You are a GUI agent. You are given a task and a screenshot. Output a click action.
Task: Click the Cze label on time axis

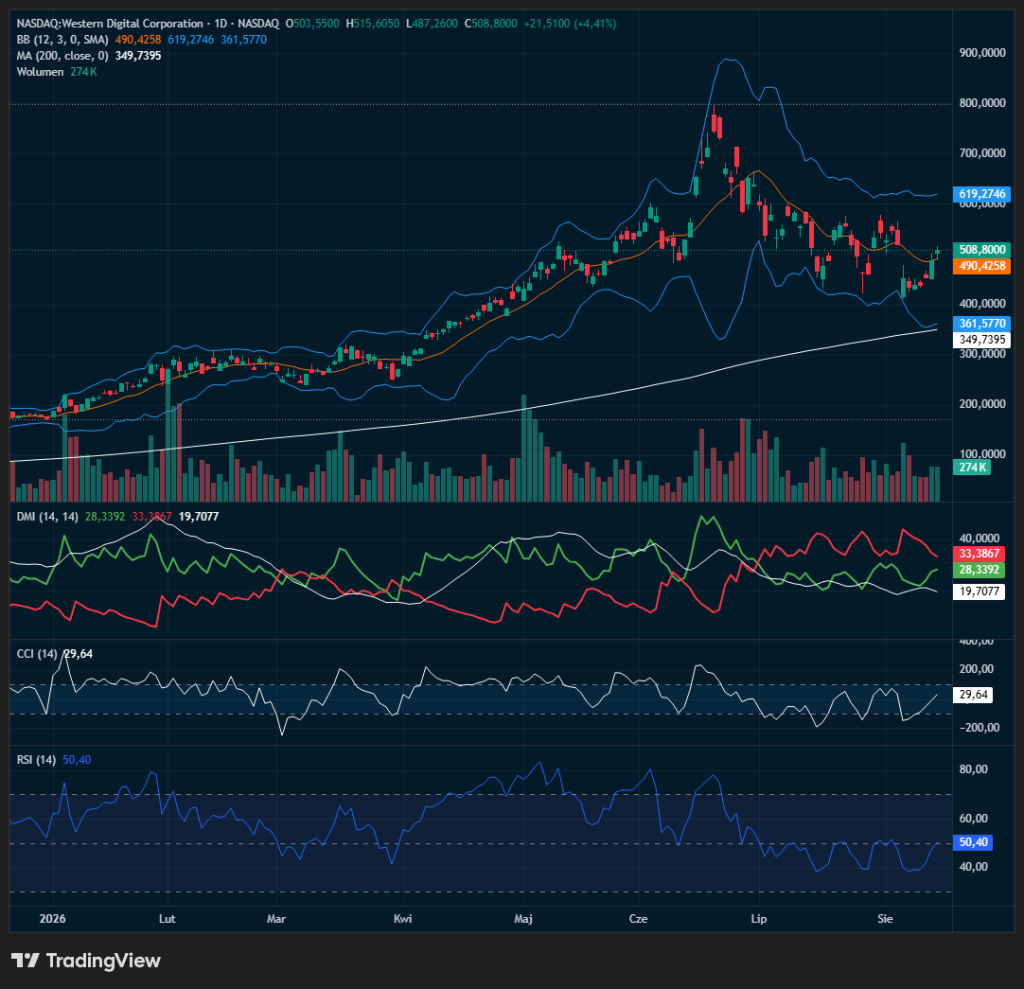[x=638, y=918]
